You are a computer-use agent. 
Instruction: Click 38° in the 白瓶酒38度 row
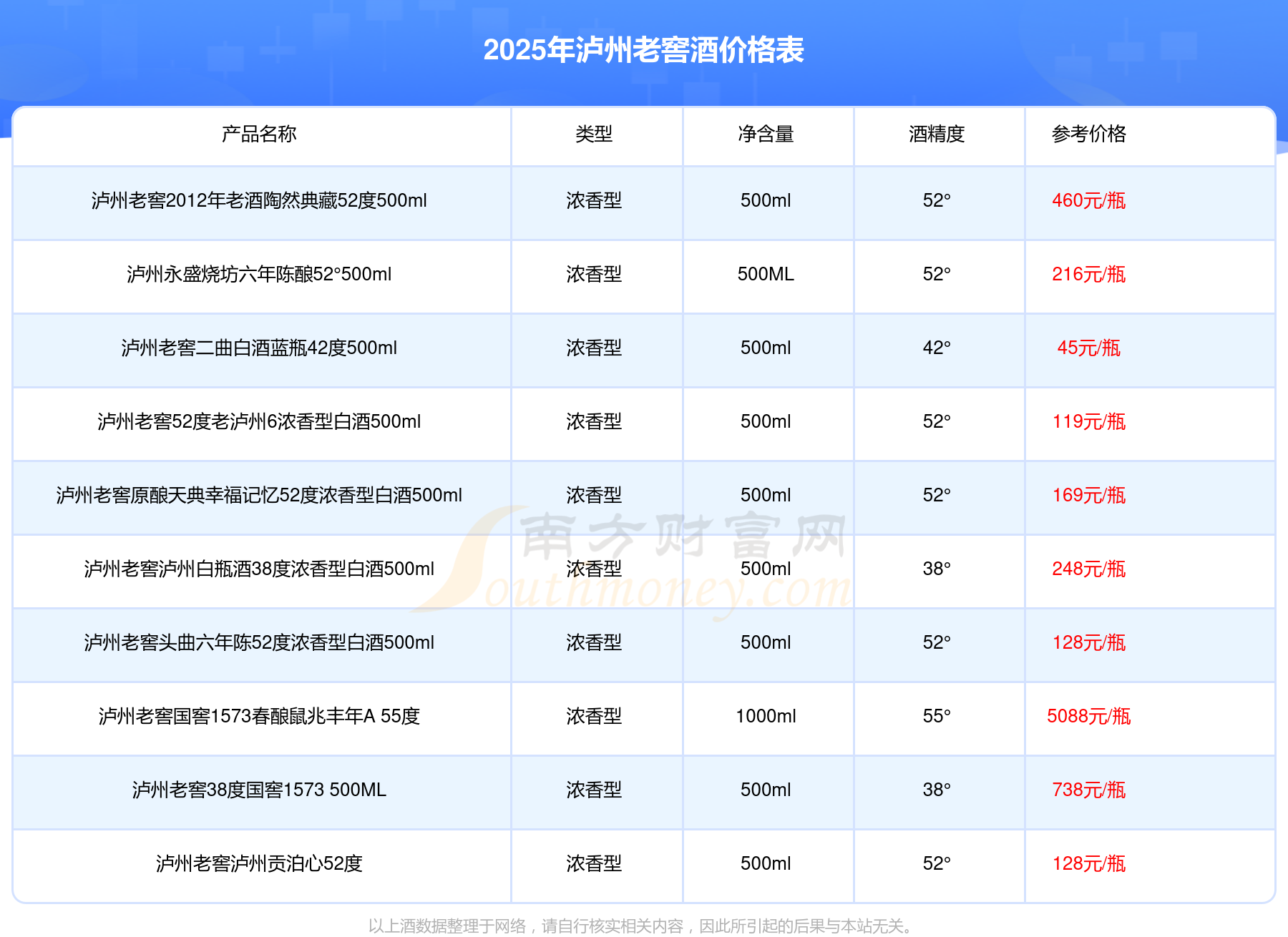(937, 569)
